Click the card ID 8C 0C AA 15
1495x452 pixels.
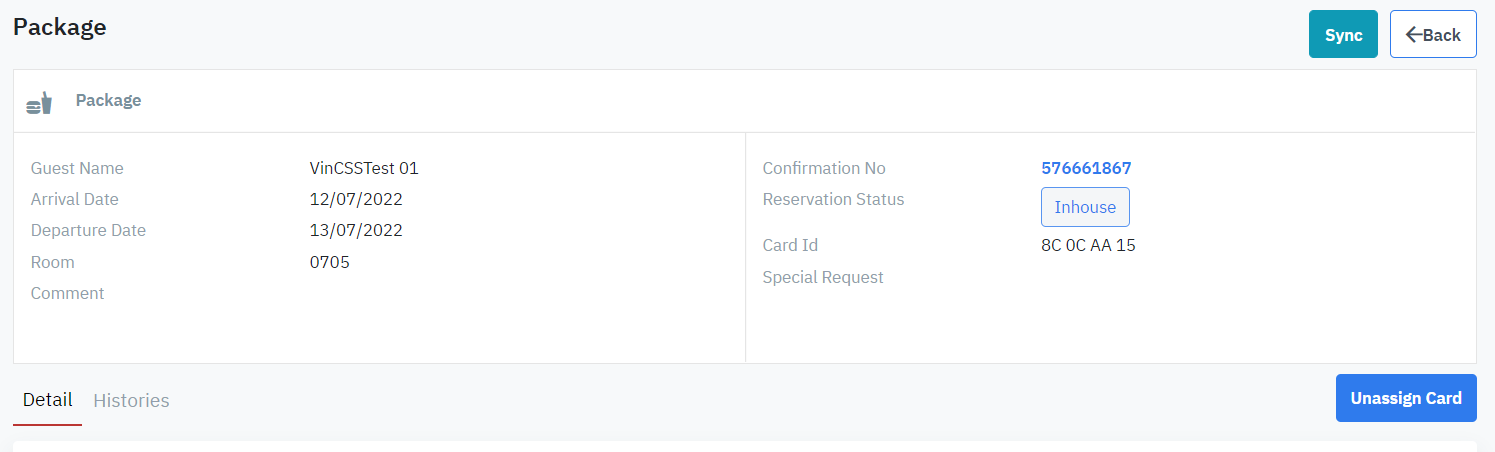(x=1088, y=245)
